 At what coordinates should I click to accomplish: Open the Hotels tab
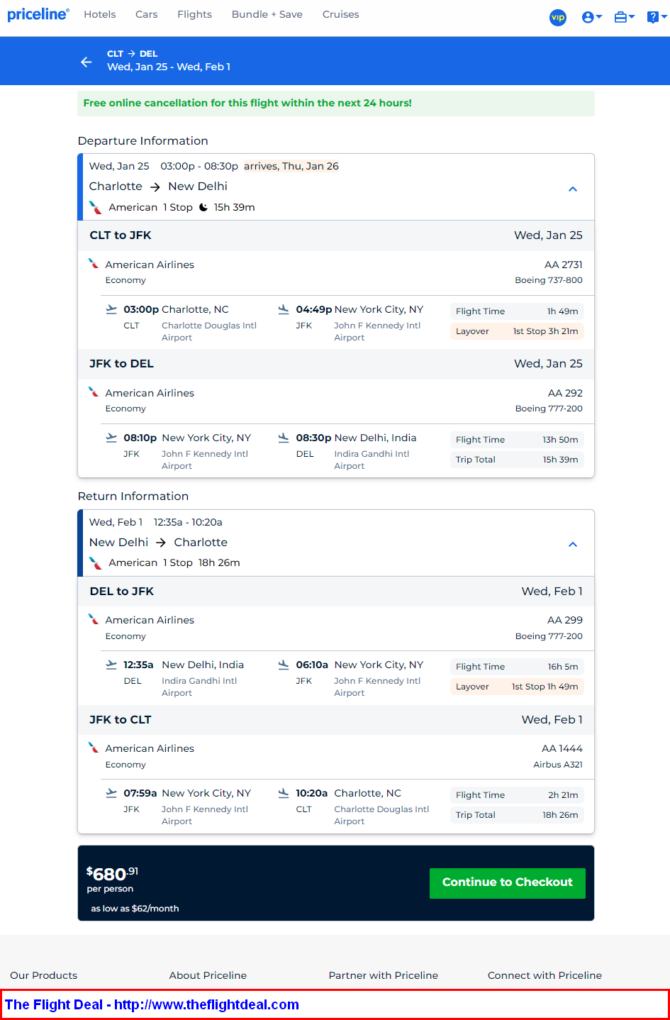pos(100,14)
